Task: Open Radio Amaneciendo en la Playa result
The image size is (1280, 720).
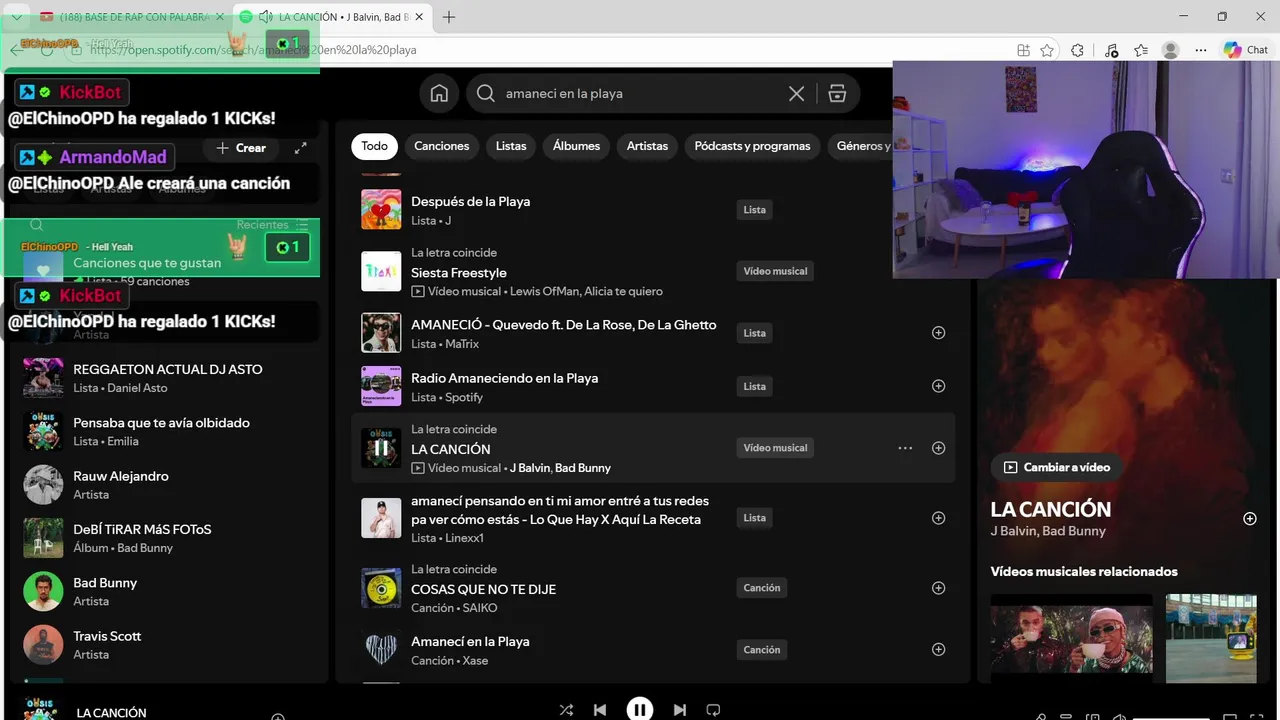Action: click(504, 378)
